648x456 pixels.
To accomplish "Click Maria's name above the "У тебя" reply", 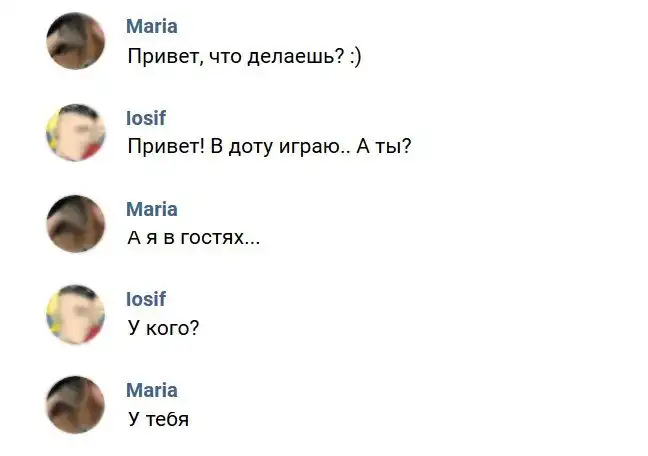I will [152, 390].
